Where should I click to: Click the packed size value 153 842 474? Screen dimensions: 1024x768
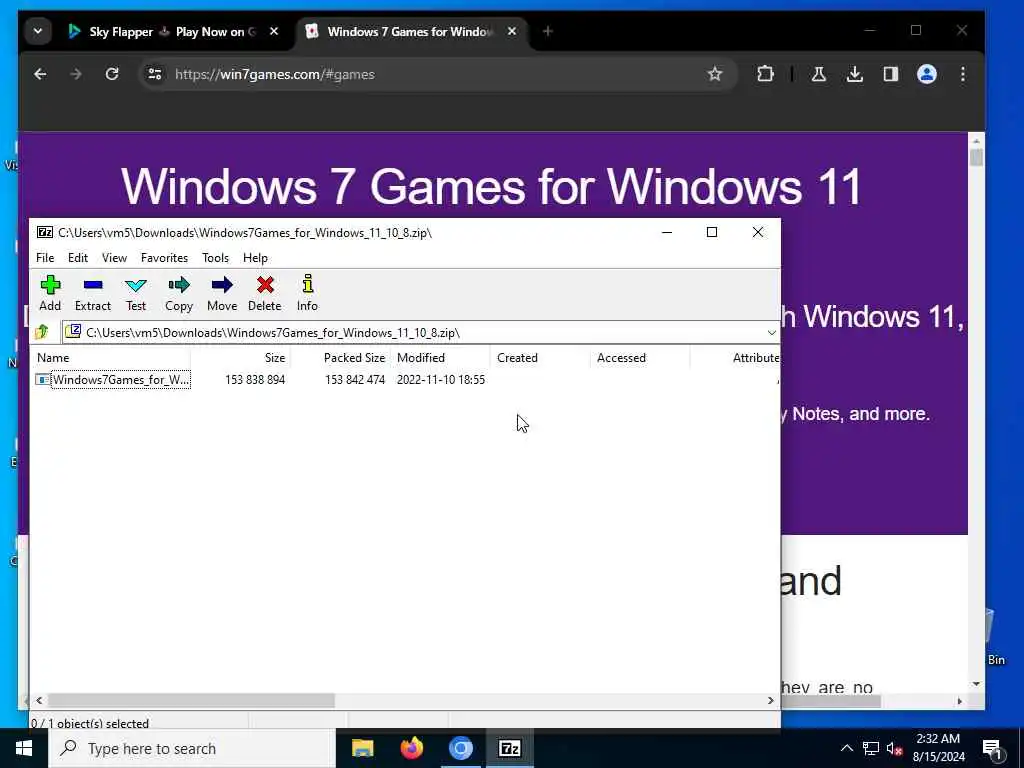click(355, 379)
